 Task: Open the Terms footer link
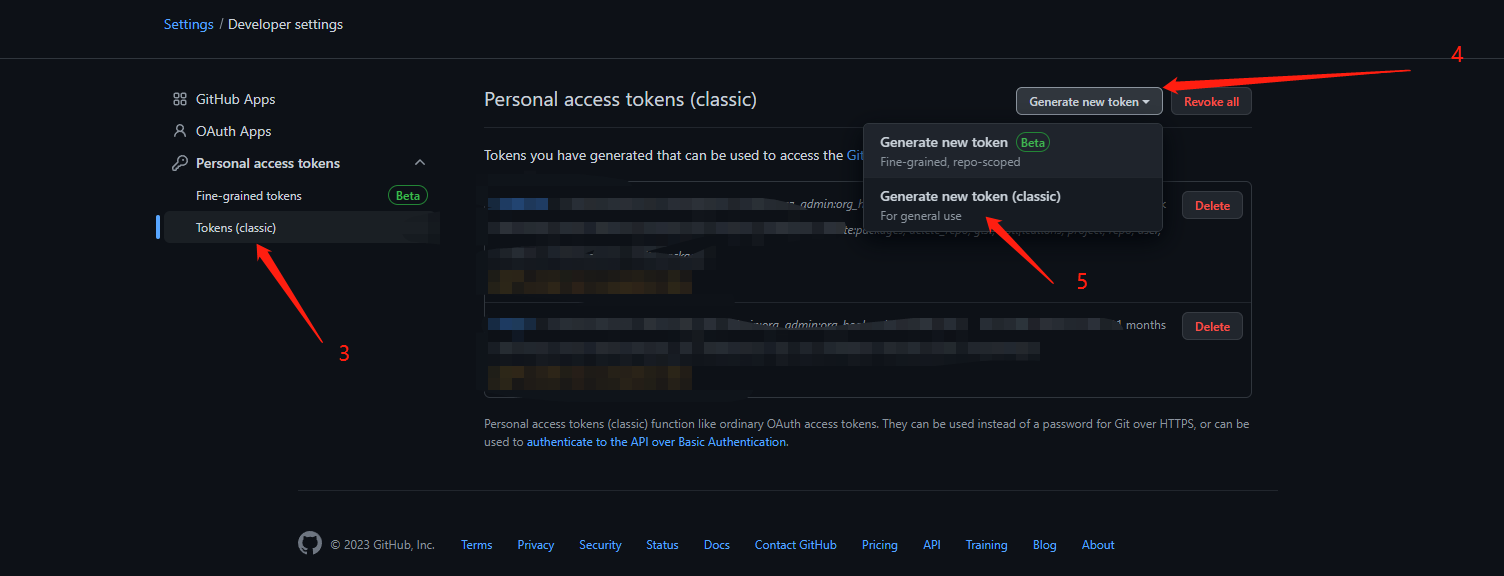click(476, 545)
